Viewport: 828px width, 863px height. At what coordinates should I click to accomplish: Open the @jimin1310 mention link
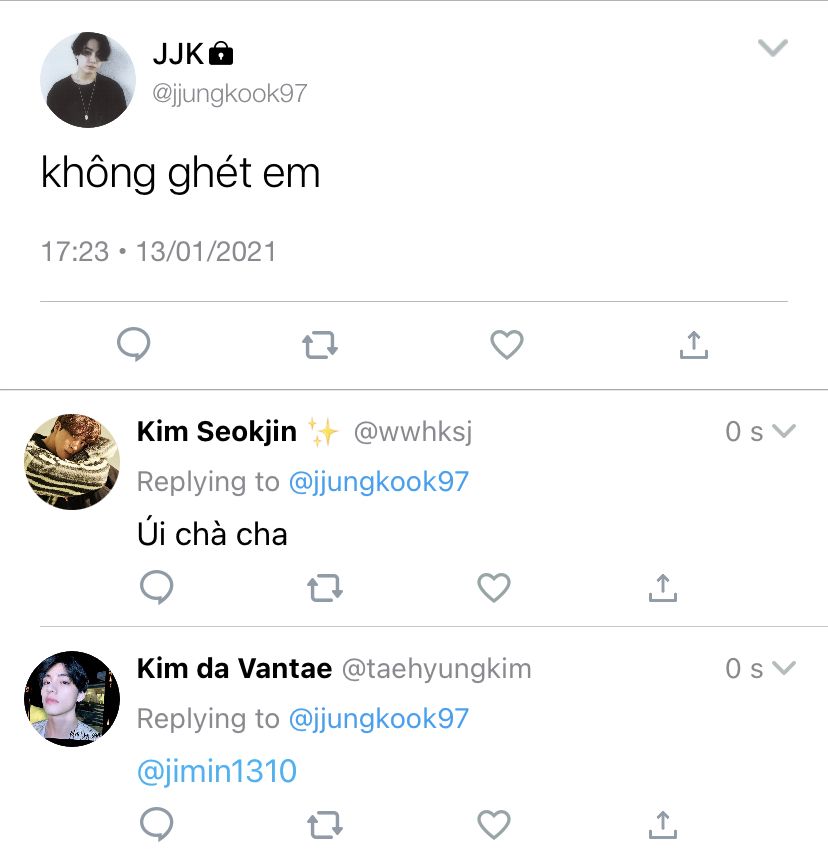(x=217, y=771)
